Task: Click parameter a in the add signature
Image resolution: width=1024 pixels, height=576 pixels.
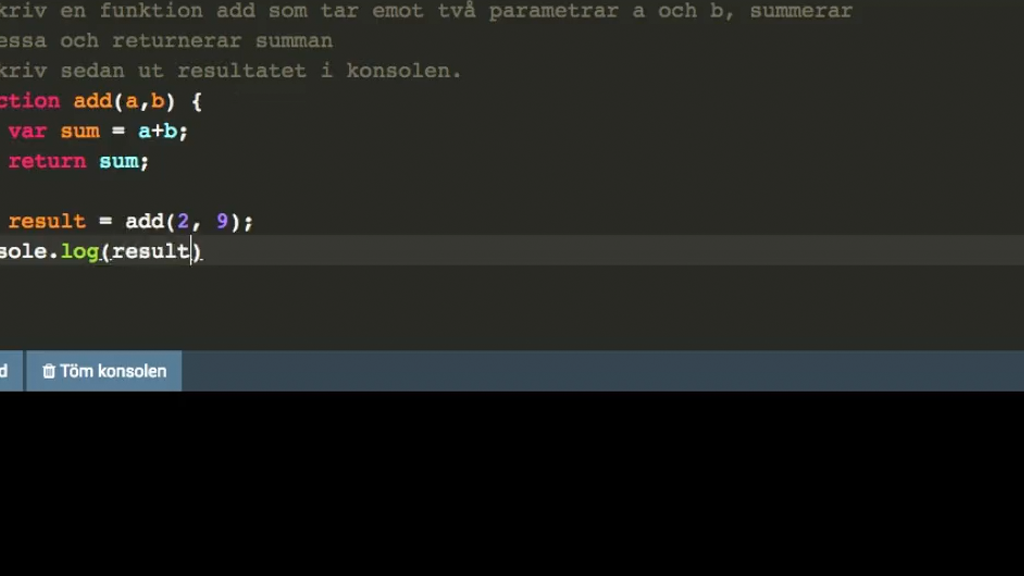Action: pyautogui.click(x=131, y=101)
